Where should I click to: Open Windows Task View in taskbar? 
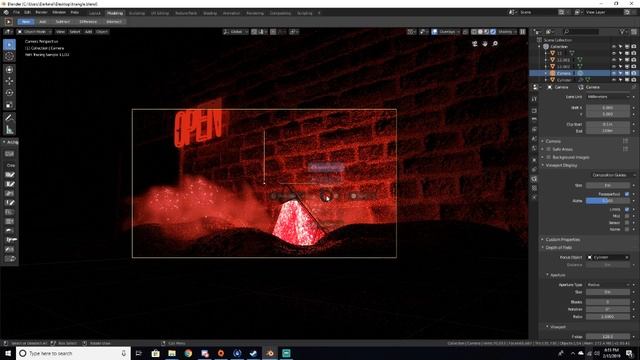(x=139, y=353)
